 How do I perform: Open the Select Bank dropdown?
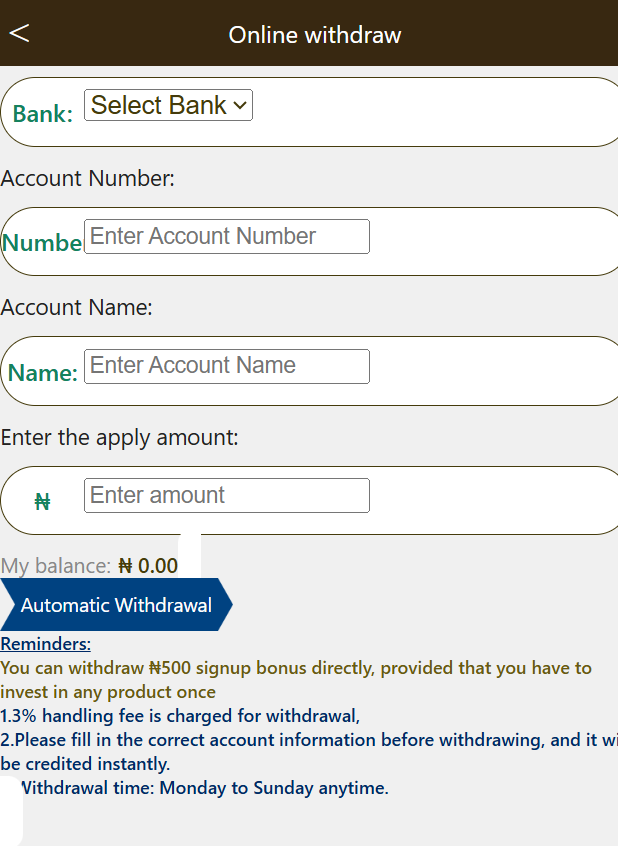pos(168,105)
